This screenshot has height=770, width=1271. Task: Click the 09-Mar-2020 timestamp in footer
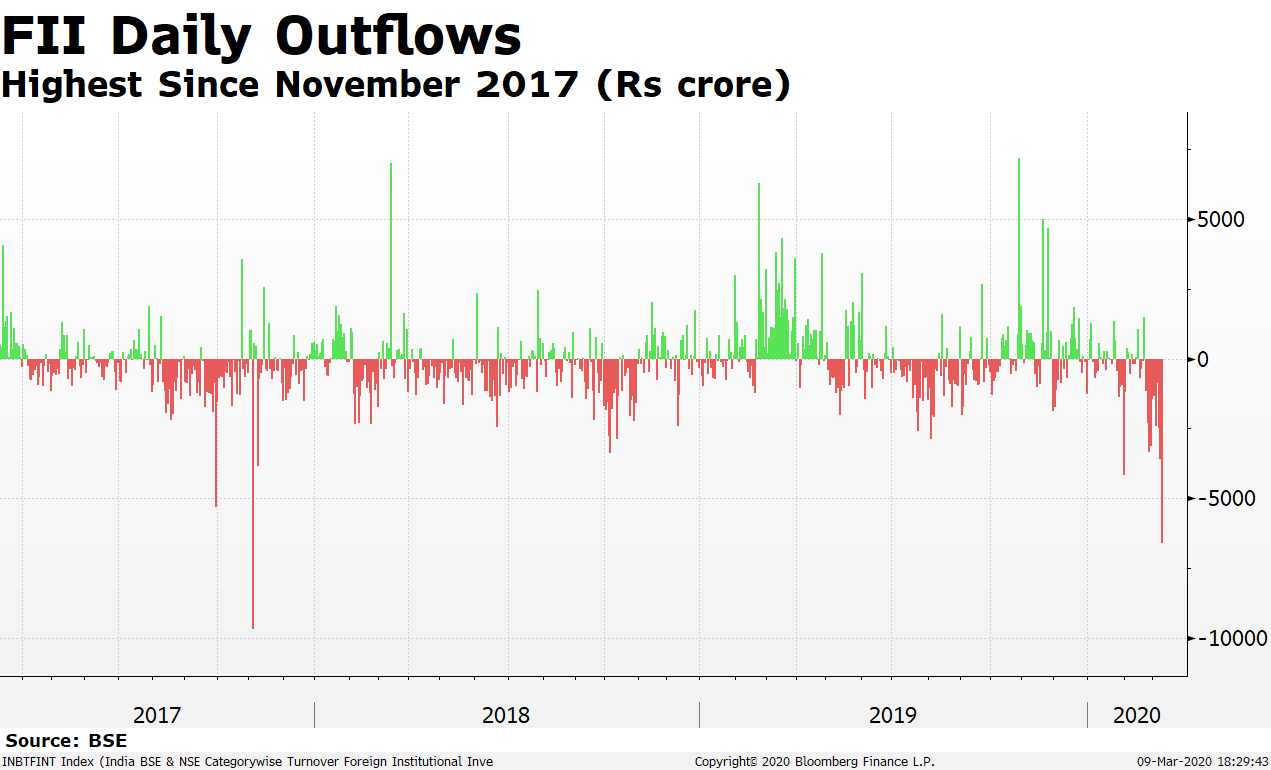(x=1202, y=762)
